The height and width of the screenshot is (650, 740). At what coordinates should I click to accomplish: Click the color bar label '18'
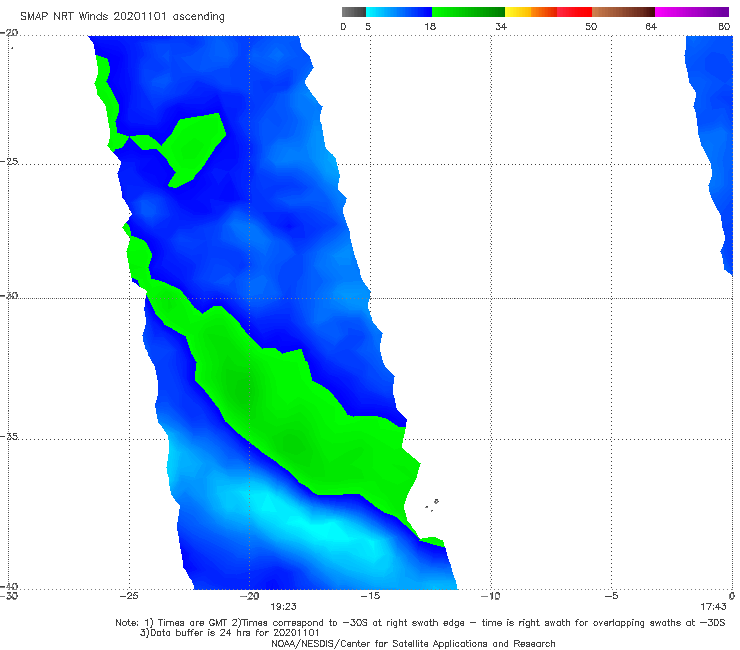[430, 26]
